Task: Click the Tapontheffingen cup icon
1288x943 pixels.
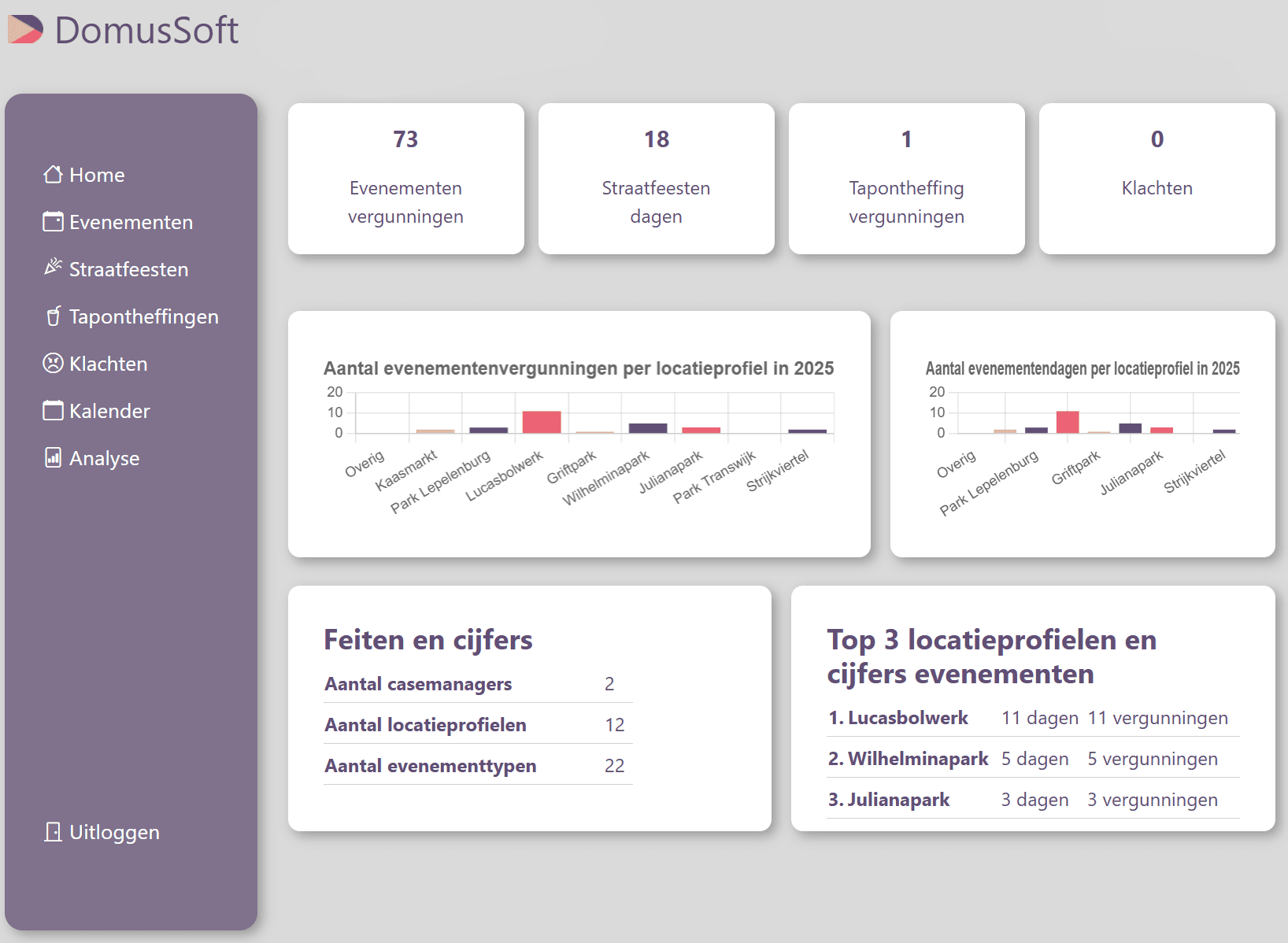Action: coord(53,316)
